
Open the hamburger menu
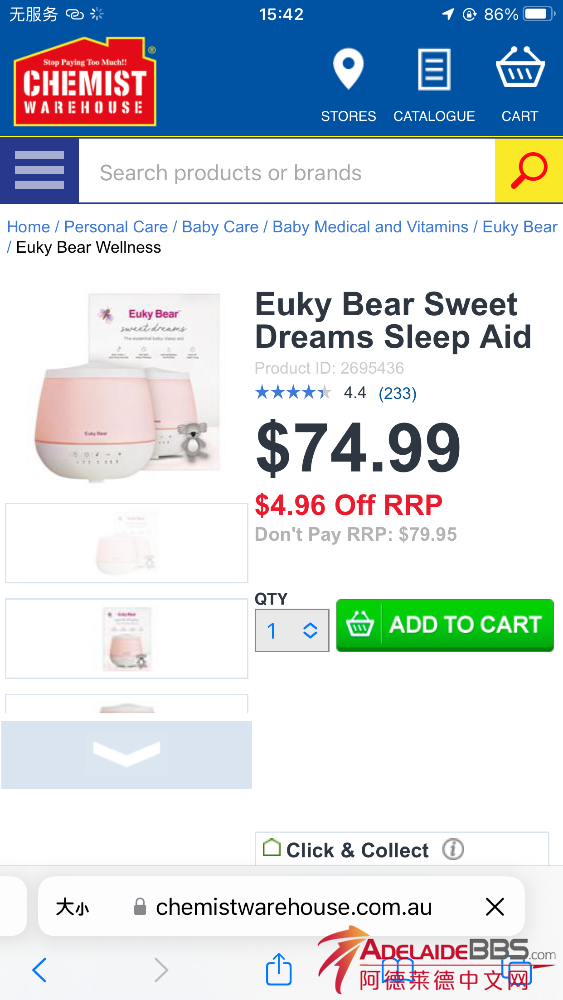tap(40, 171)
